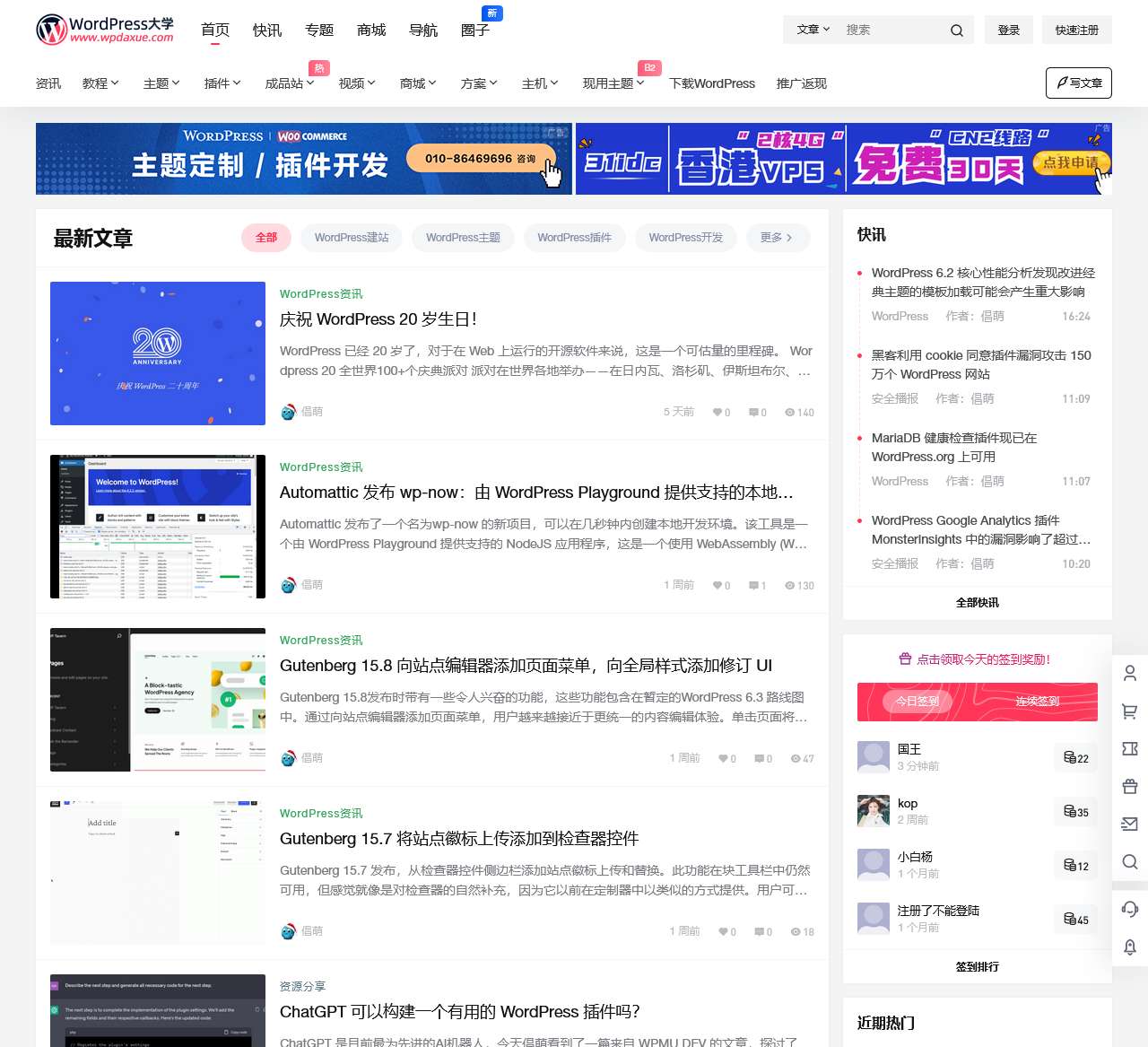Open the 圈子 top navigation item
This screenshot has height=1047, width=1148.
tap(475, 31)
